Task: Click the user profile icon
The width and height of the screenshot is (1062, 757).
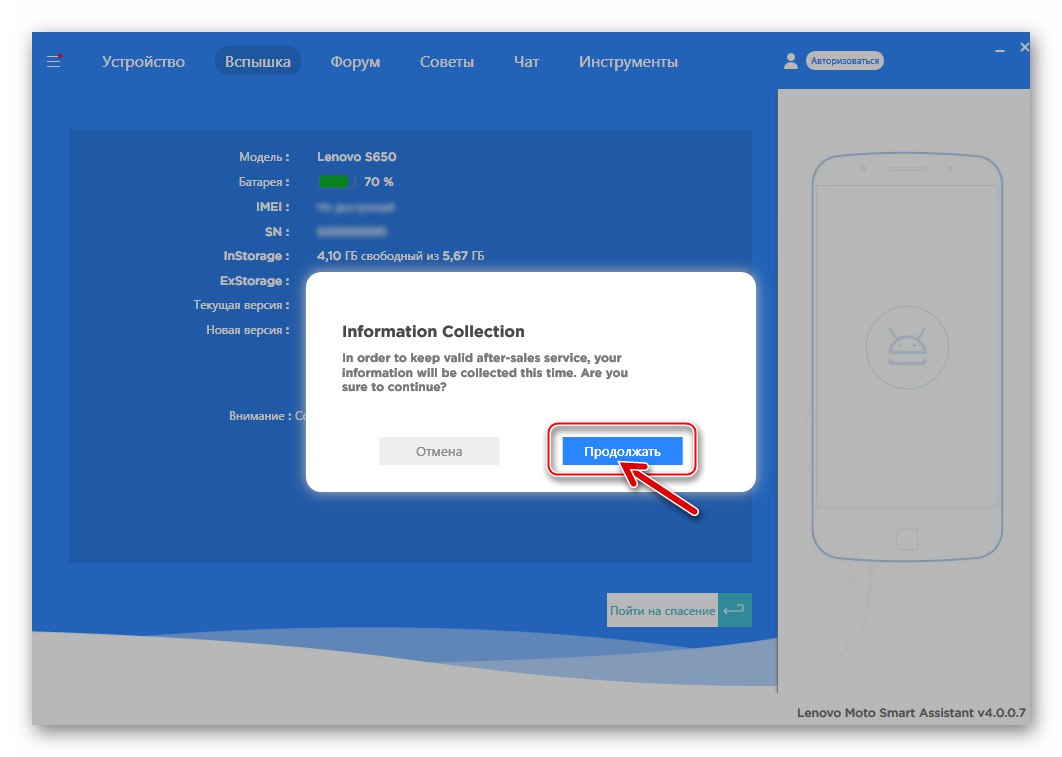Action: (x=791, y=60)
